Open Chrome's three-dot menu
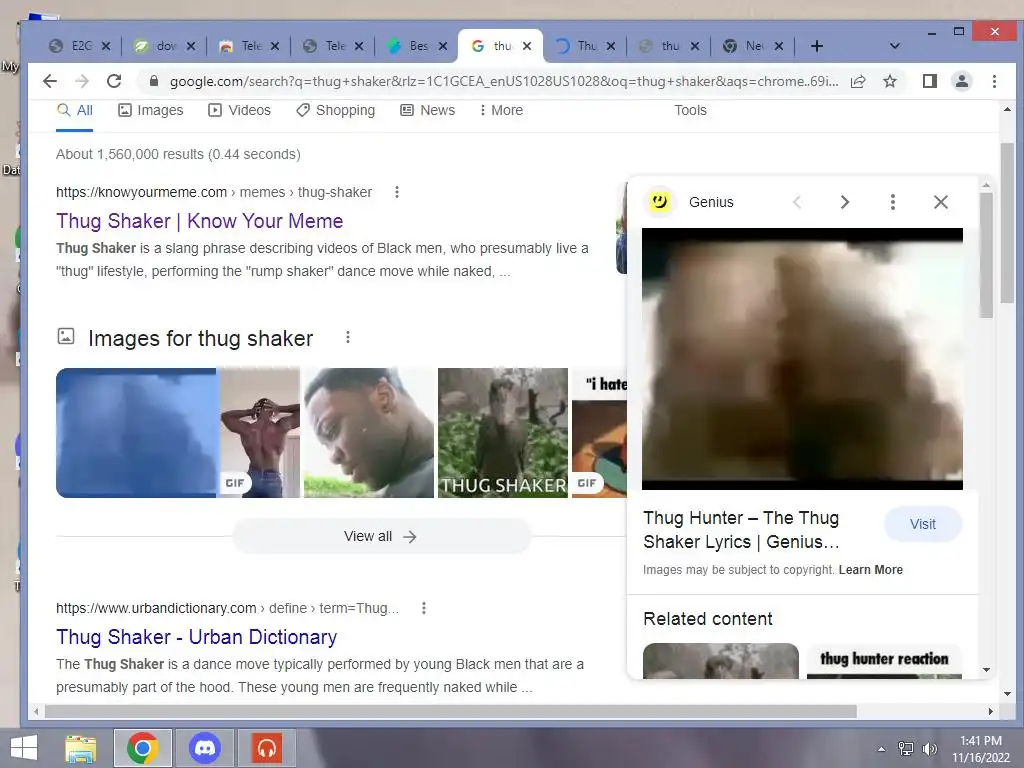The image size is (1024, 768). 994,81
